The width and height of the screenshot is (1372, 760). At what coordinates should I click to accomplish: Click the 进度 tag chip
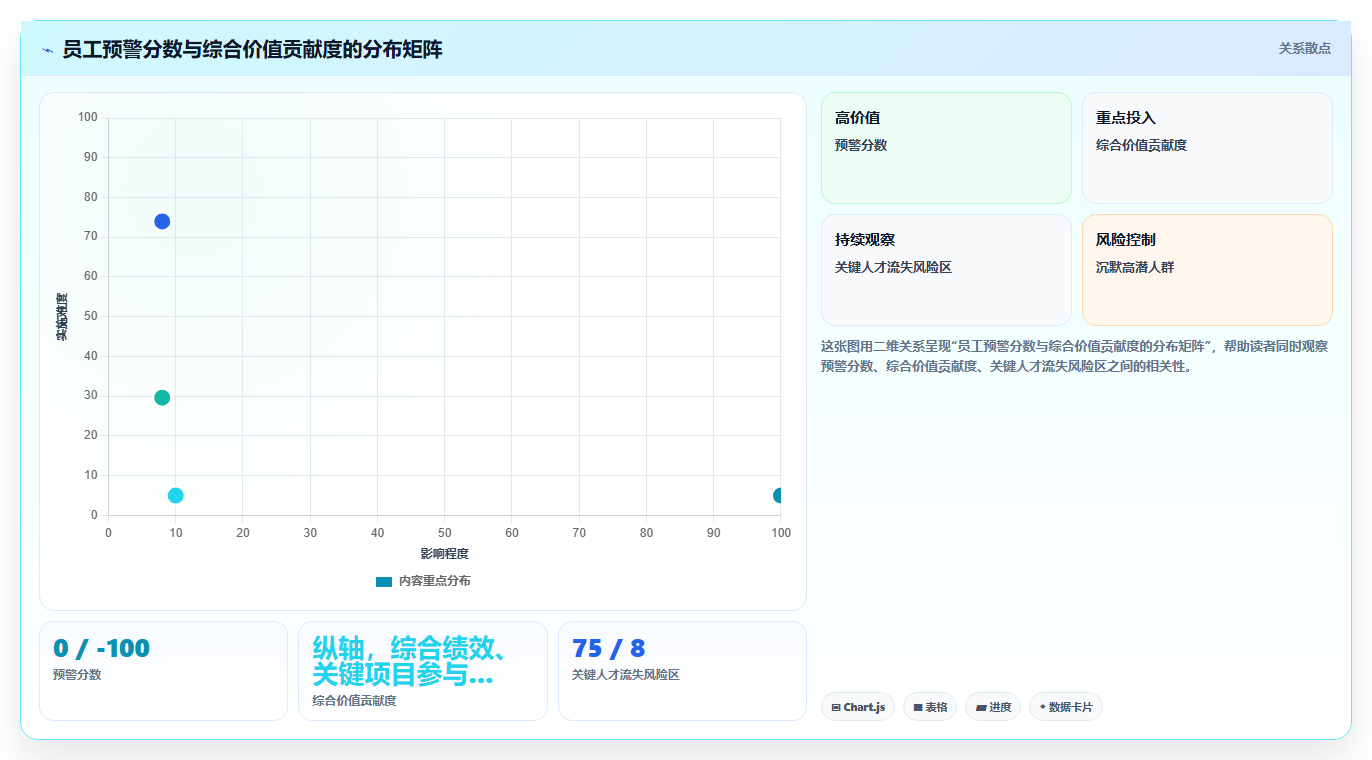point(993,707)
